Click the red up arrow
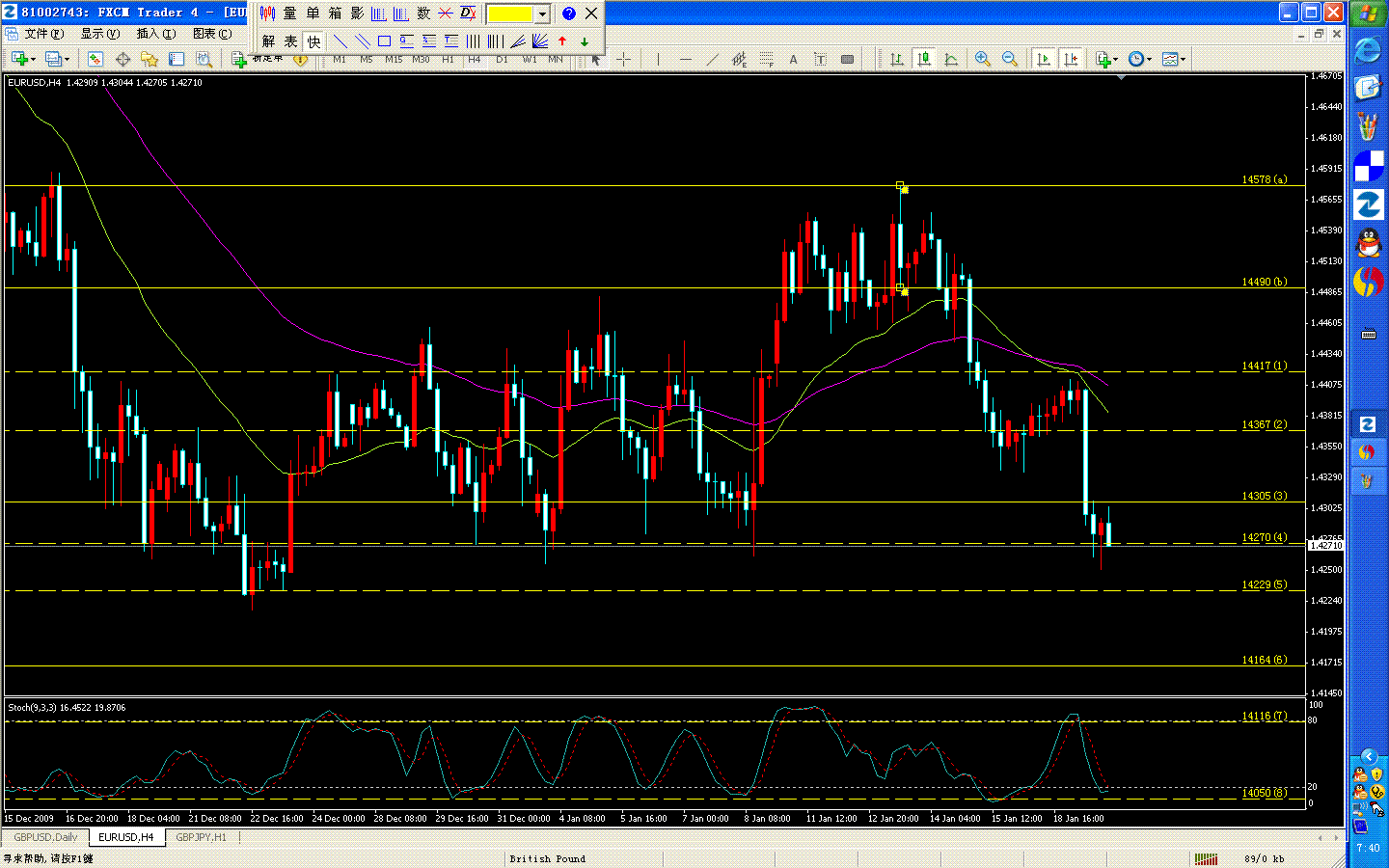This screenshot has height=868, width=1389. 562,41
